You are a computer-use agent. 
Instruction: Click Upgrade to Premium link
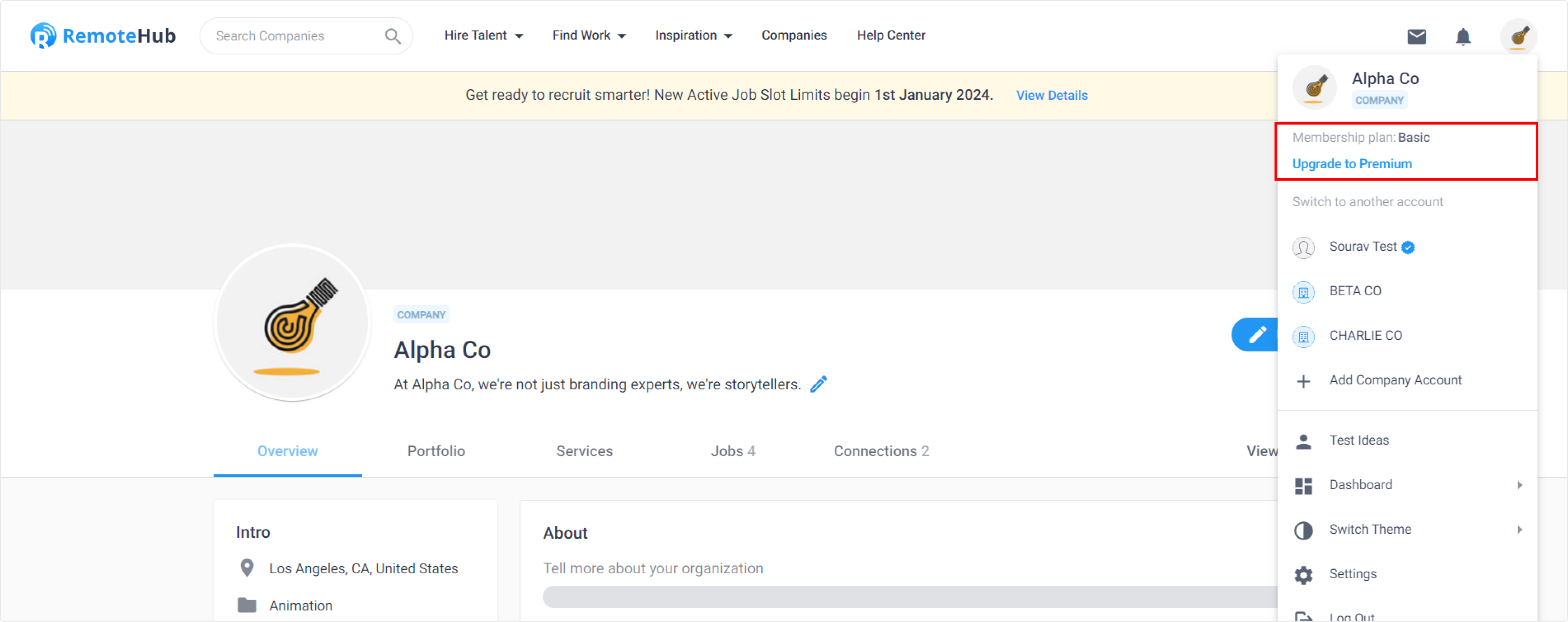[x=1352, y=164]
